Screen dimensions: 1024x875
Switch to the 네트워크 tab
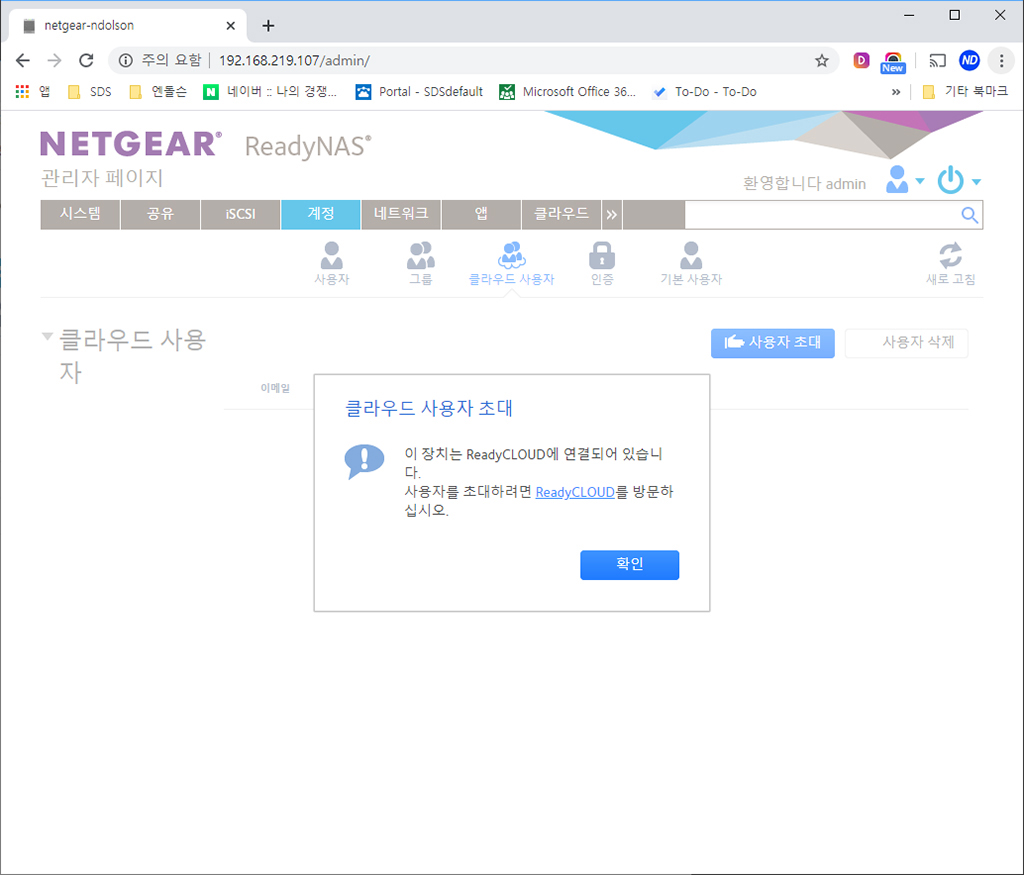tap(401, 215)
